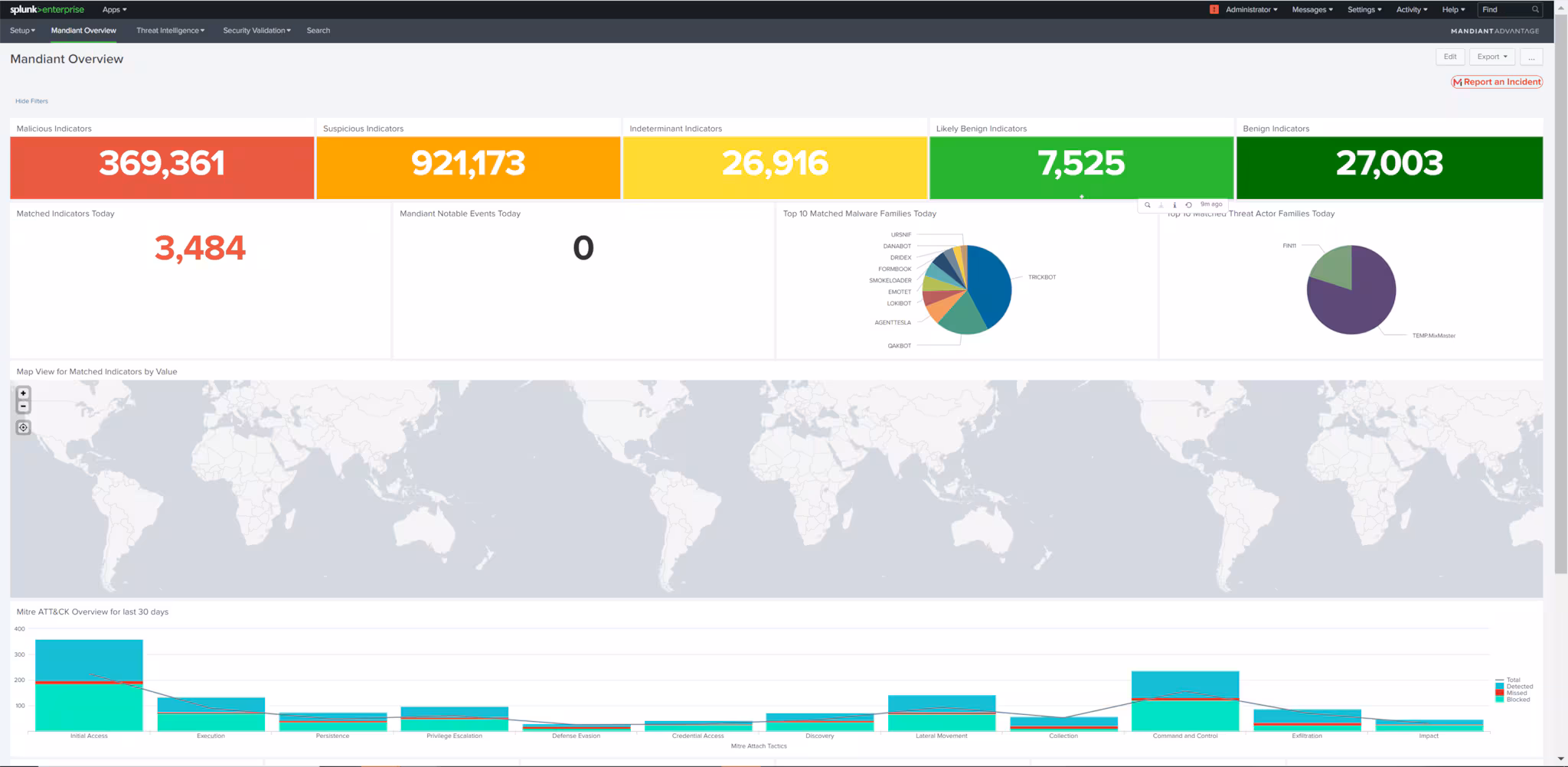
Task: Click the Hide Filters link
Action: [31, 101]
